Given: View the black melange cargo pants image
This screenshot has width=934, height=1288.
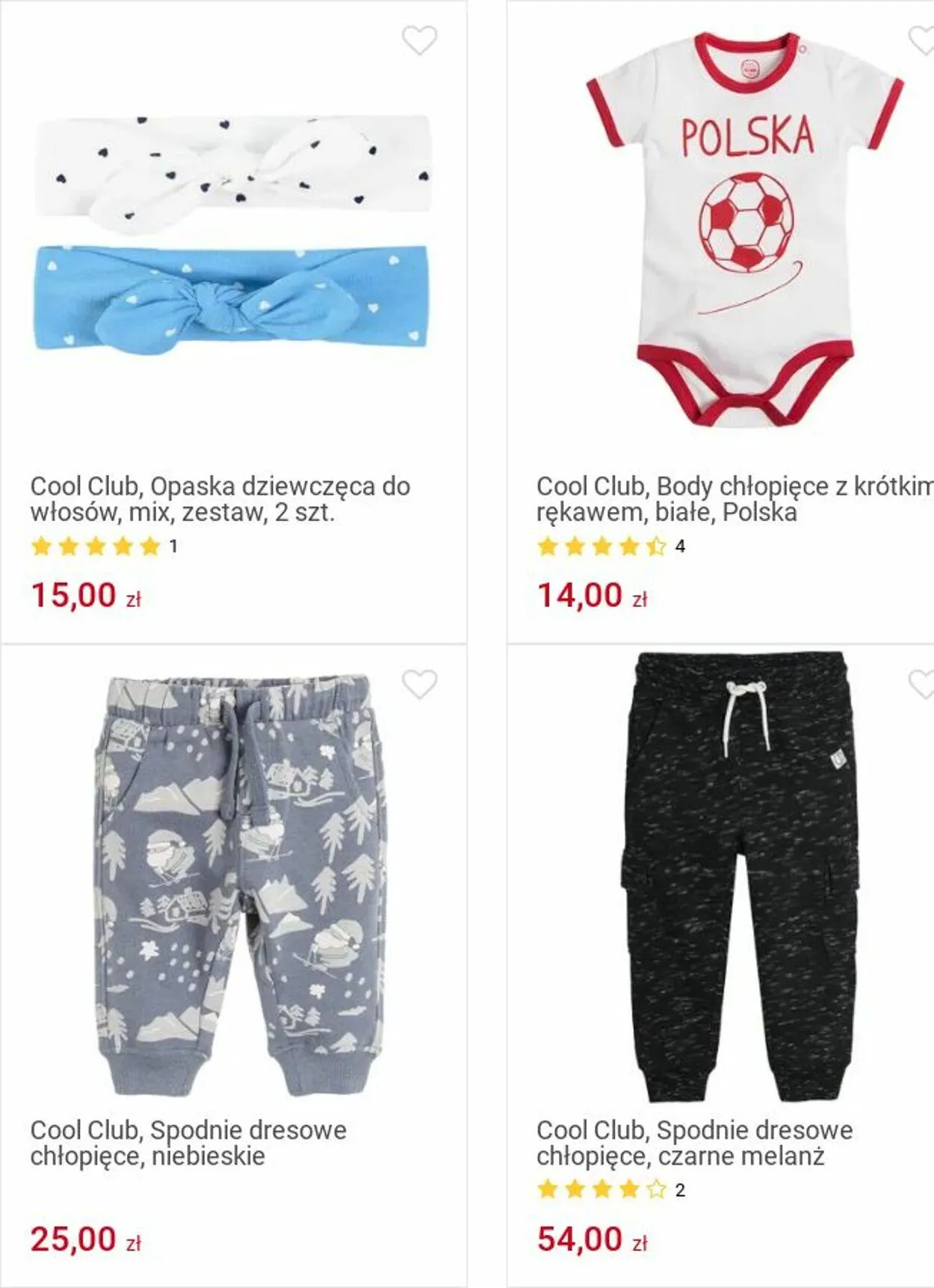Looking at the screenshot, I should click(x=740, y=878).
